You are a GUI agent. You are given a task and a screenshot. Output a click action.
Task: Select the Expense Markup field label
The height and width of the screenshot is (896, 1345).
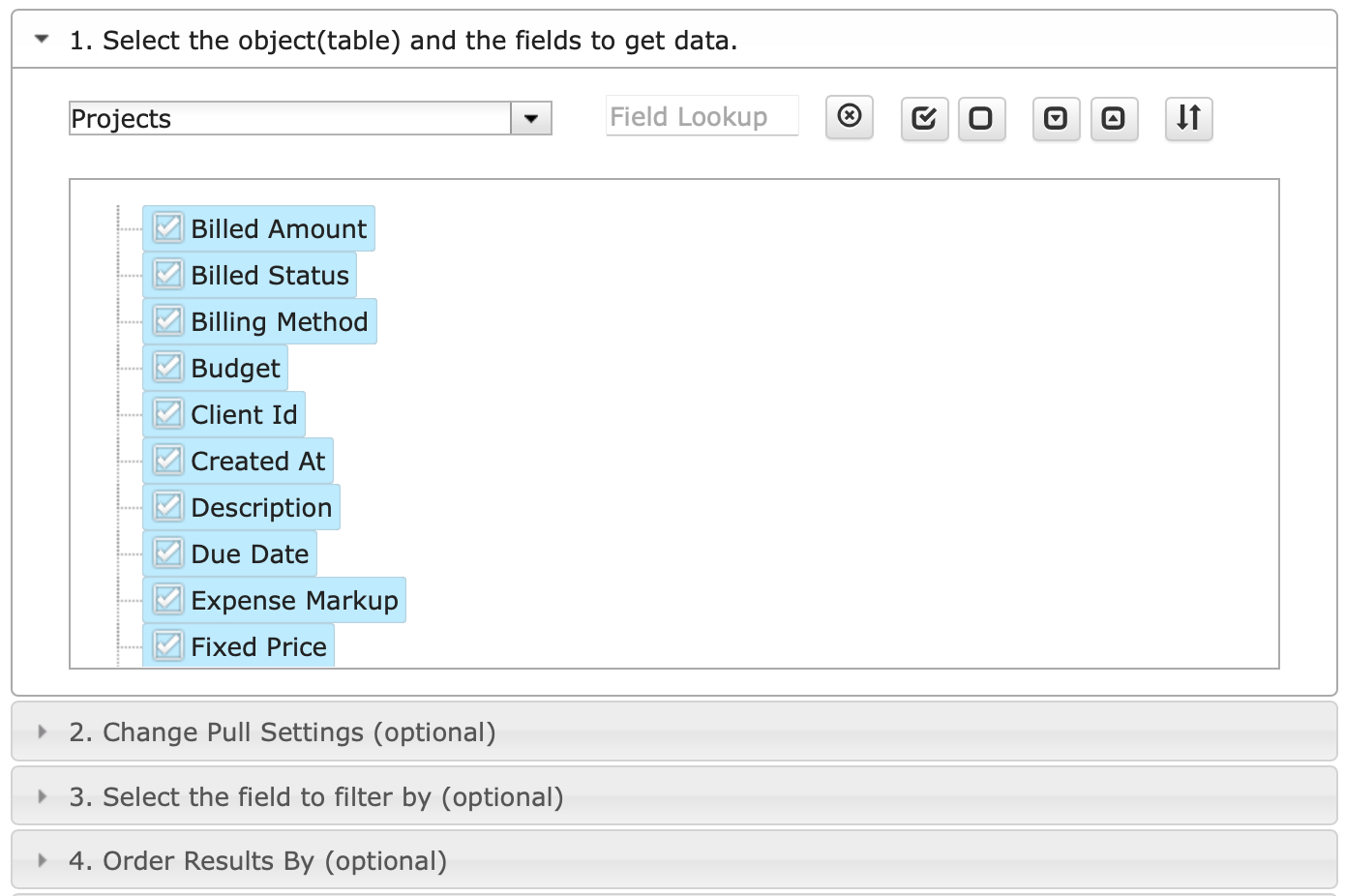(294, 600)
